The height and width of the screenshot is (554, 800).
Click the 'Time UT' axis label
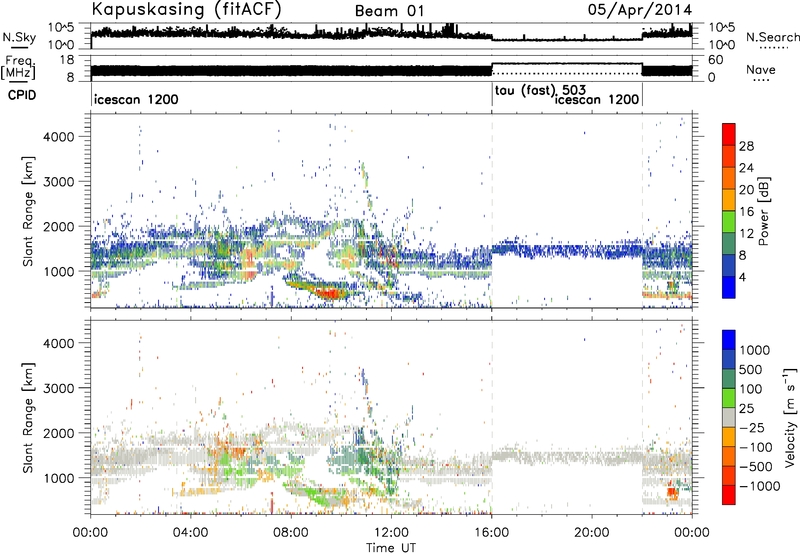coord(391,548)
